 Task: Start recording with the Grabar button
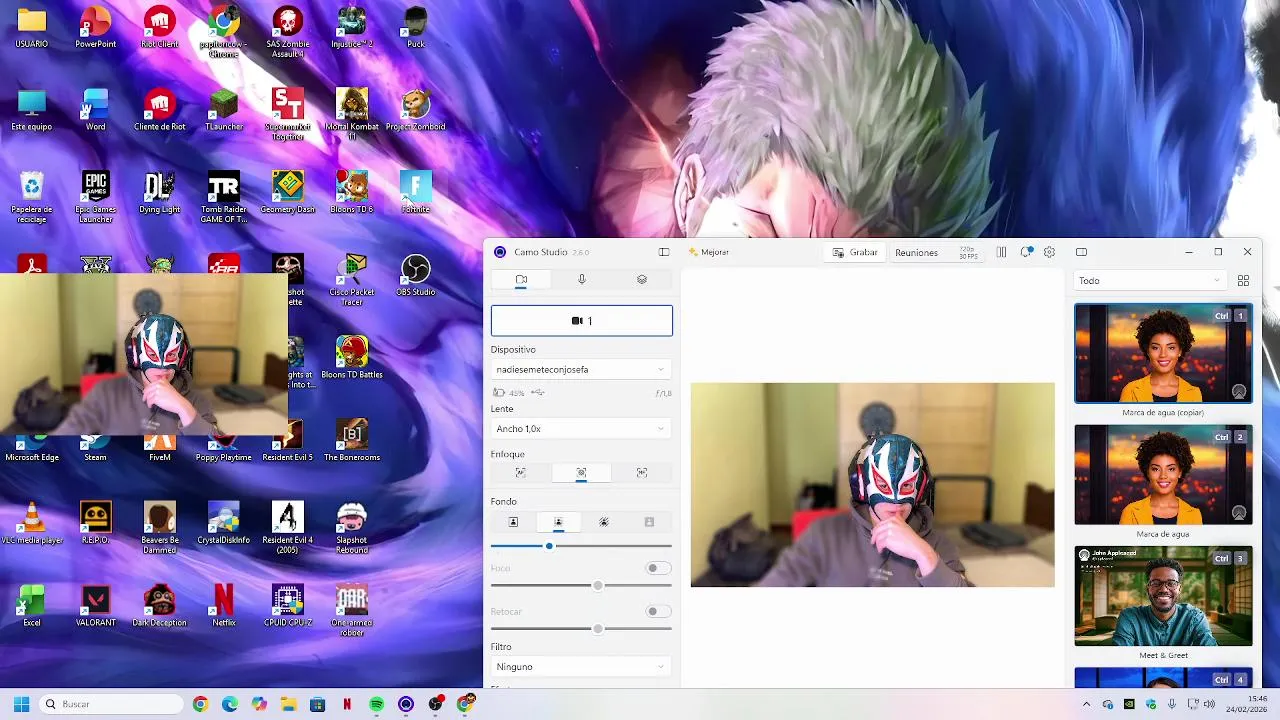(855, 252)
